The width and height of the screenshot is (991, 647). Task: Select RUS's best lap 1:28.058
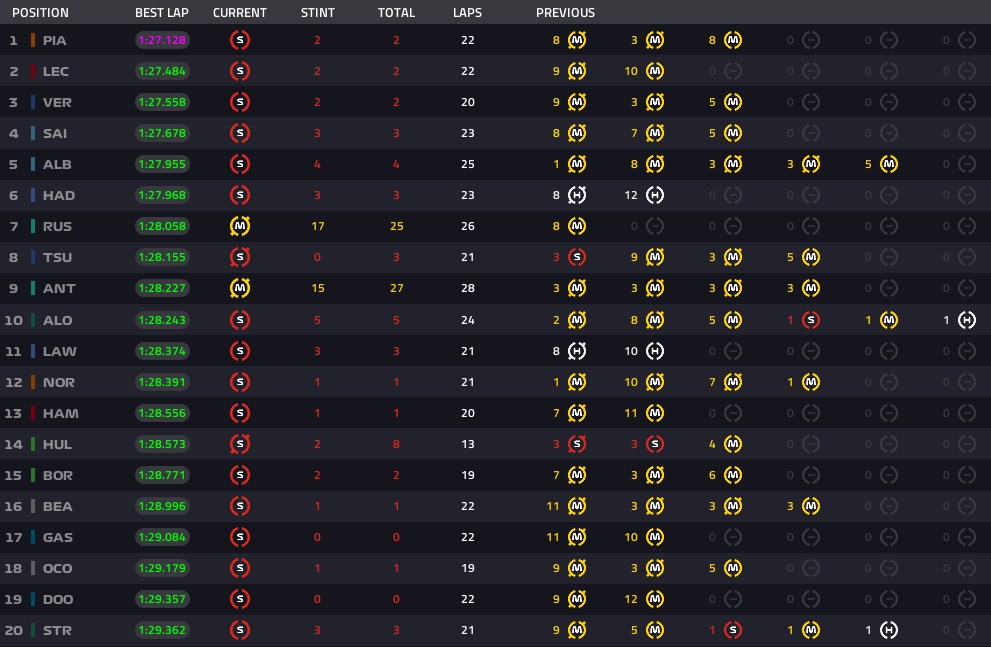[162, 226]
